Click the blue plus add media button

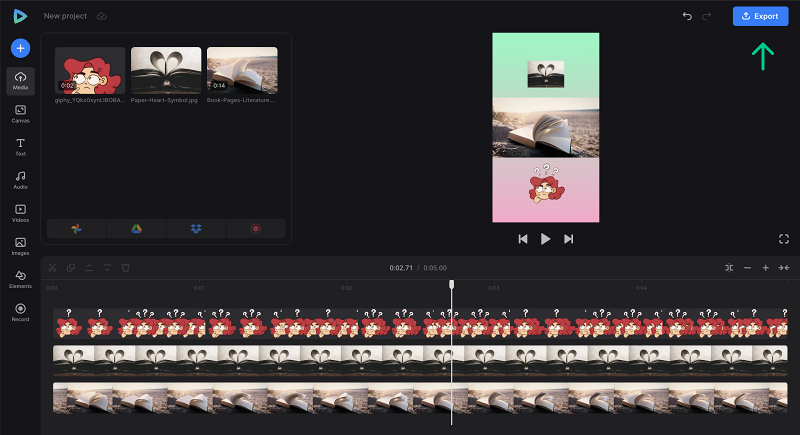click(20, 48)
